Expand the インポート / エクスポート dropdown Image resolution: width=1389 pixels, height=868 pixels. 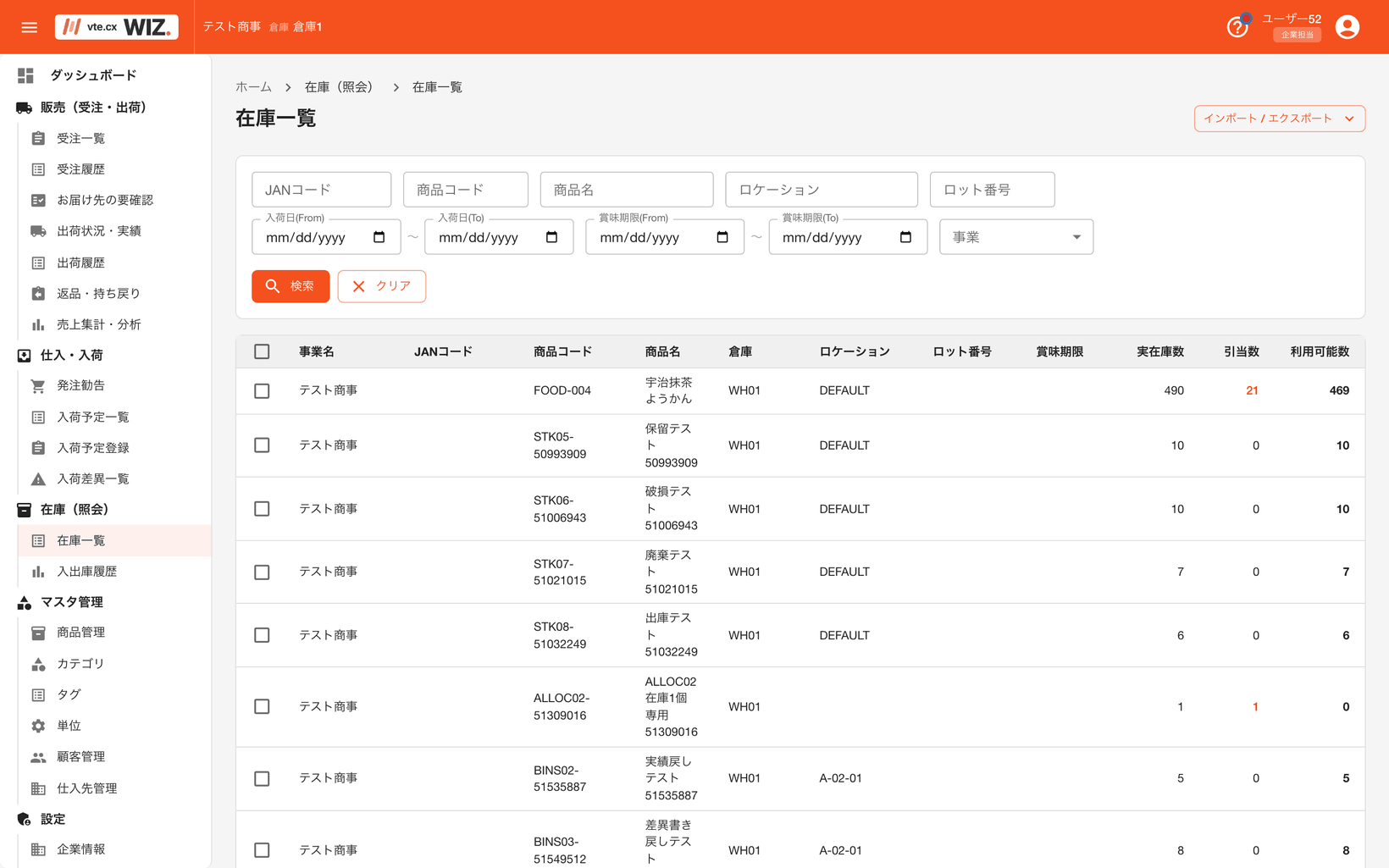(x=1280, y=119)
